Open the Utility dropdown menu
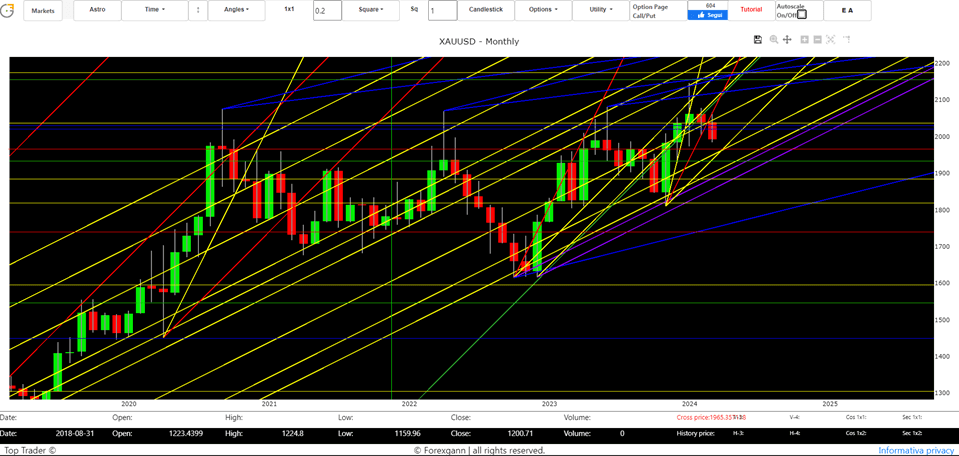 [x=601, y=10]
